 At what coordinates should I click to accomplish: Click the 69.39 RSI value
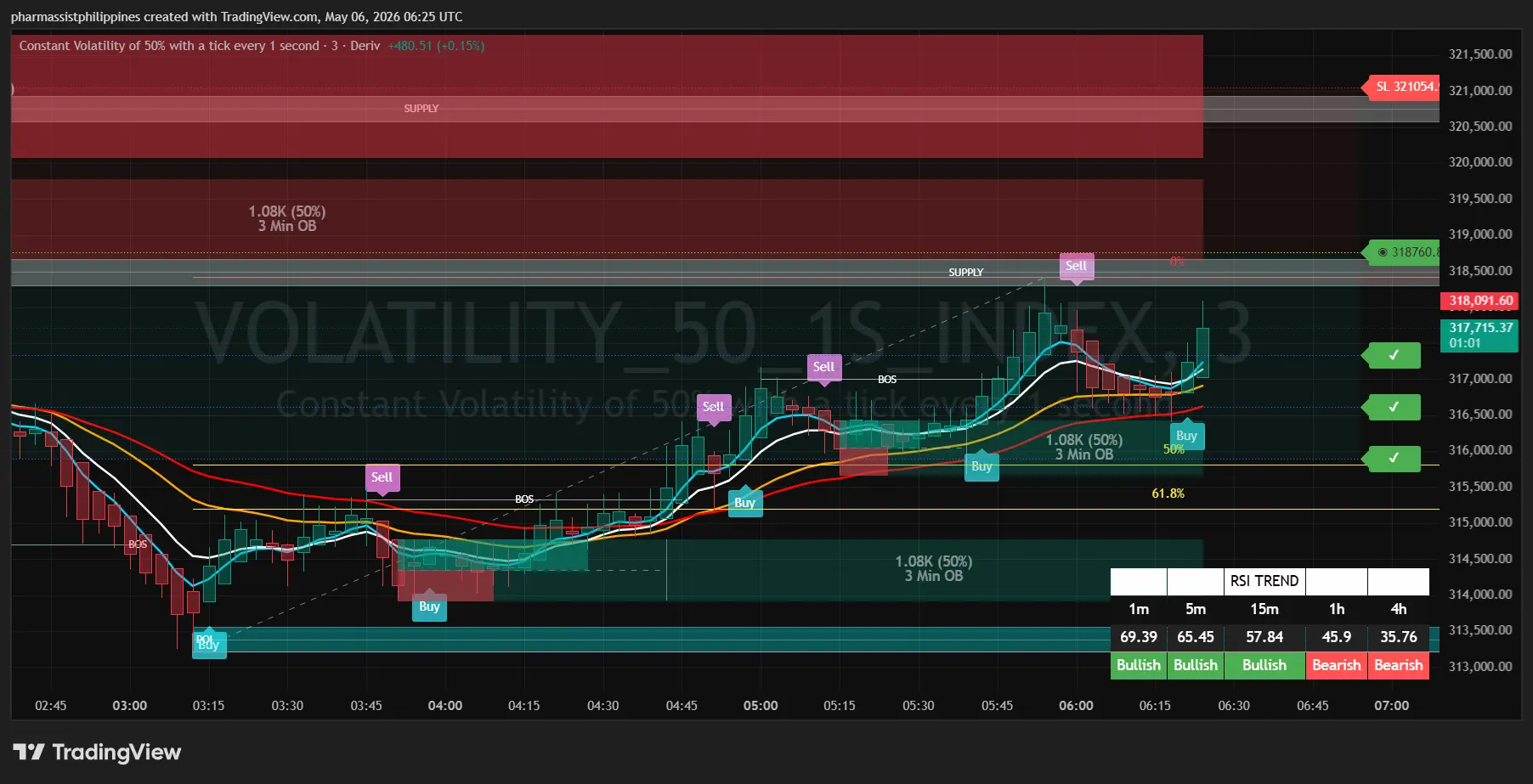pyautogui.click(x=1139, y=637)
